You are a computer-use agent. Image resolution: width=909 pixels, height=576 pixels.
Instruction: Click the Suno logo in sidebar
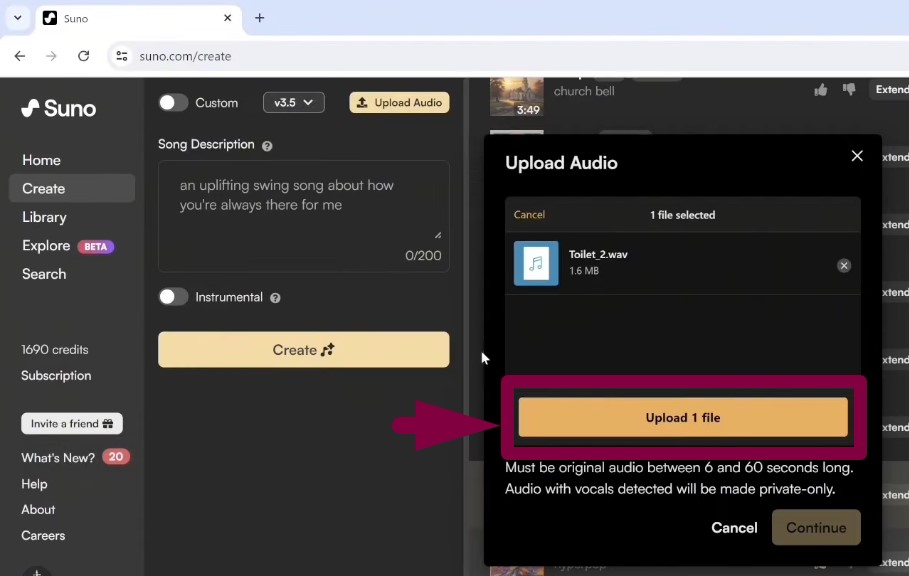[59, 108]
